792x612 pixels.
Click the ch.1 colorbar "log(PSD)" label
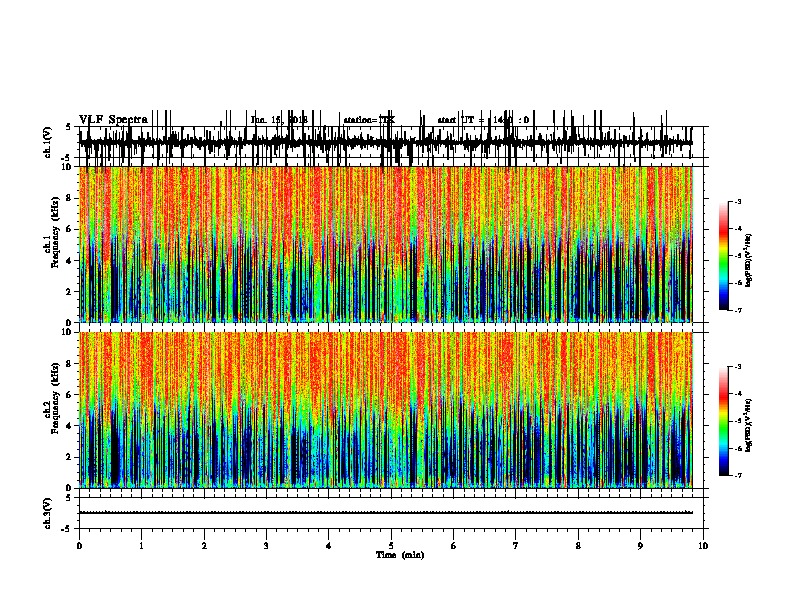click(748, 261)
